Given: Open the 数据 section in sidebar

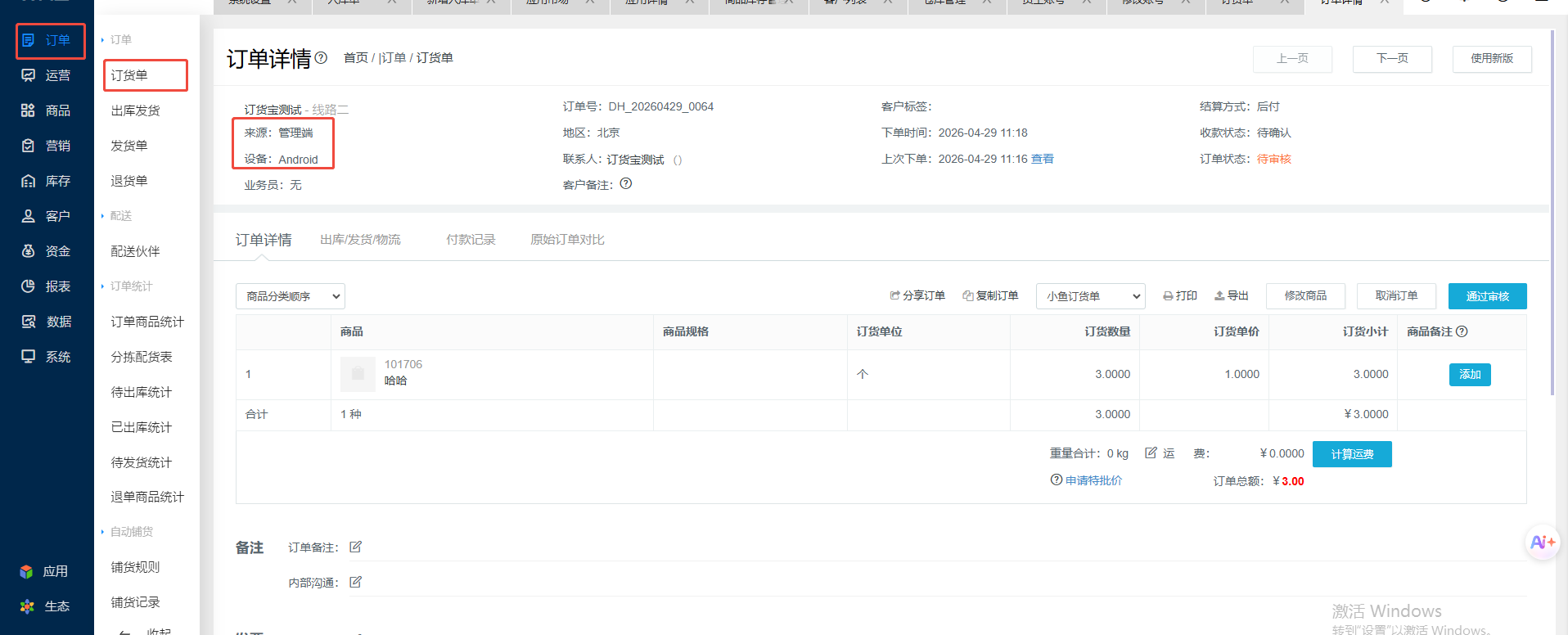Looking at the screenshot, I should pyautogui.click(x=47, y=322).
